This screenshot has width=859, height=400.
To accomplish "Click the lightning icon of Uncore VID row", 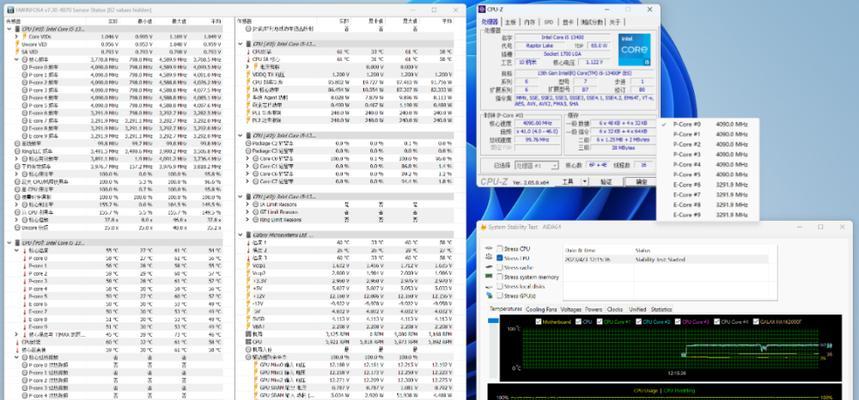I will 17,44.
